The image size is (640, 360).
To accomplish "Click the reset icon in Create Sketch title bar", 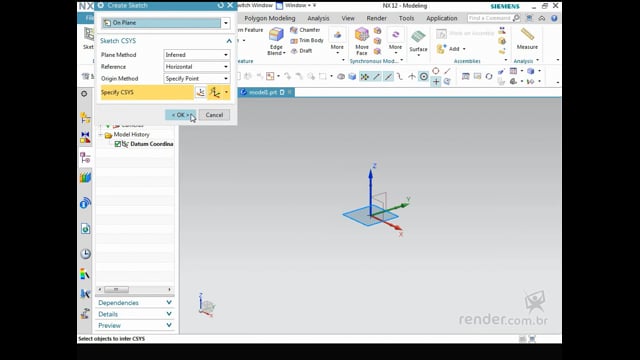I will click(x=220, y=5).
